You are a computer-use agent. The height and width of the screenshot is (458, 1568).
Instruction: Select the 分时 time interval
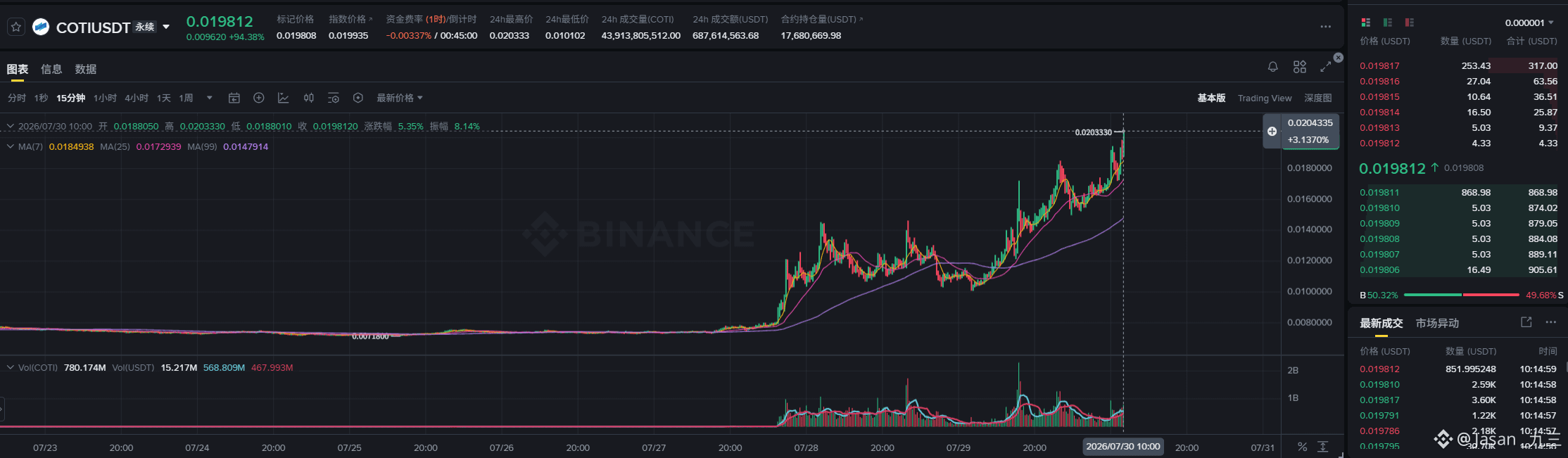click(17, 98)
